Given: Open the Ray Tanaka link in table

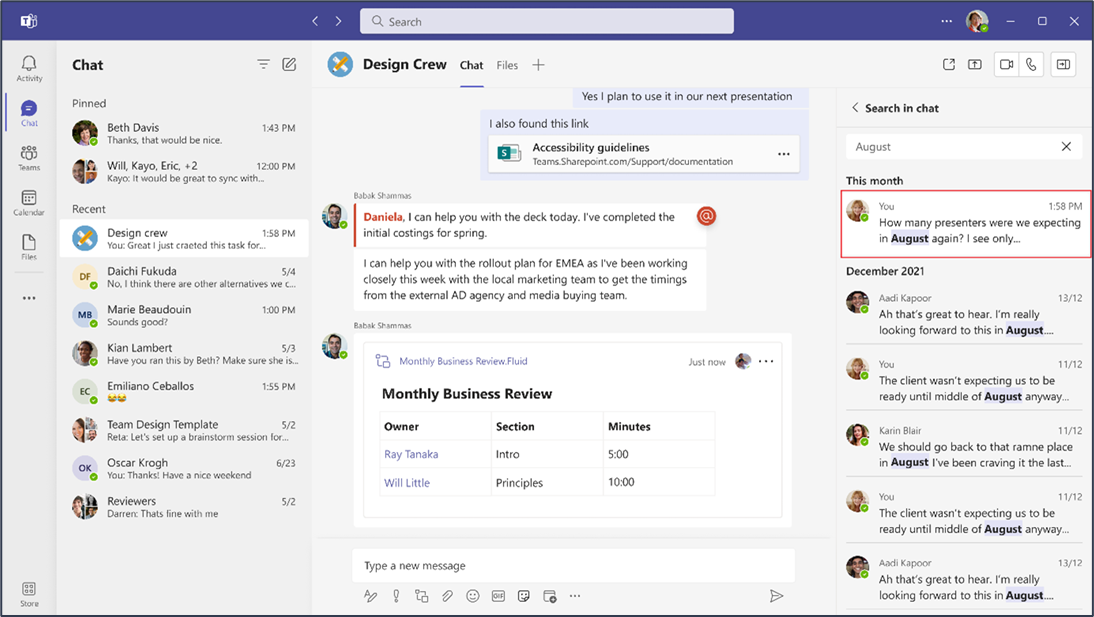Looking at the screenshot, I should click(411, 454).
